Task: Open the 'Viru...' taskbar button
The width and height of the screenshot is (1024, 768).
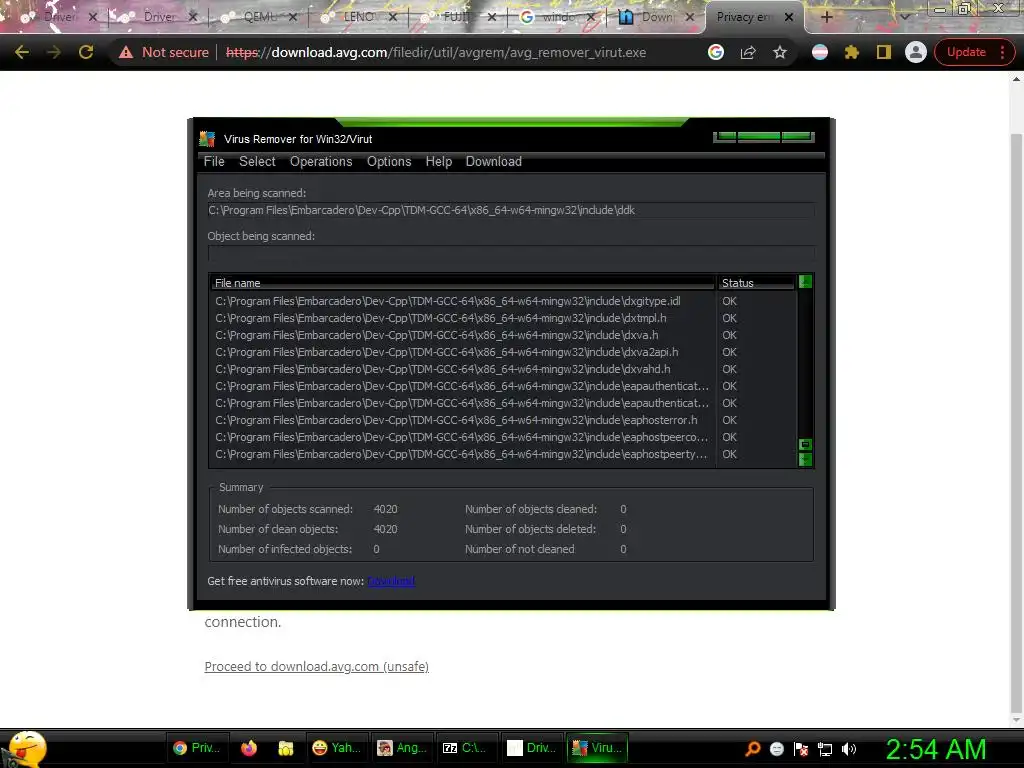Action: pos(596,748)
